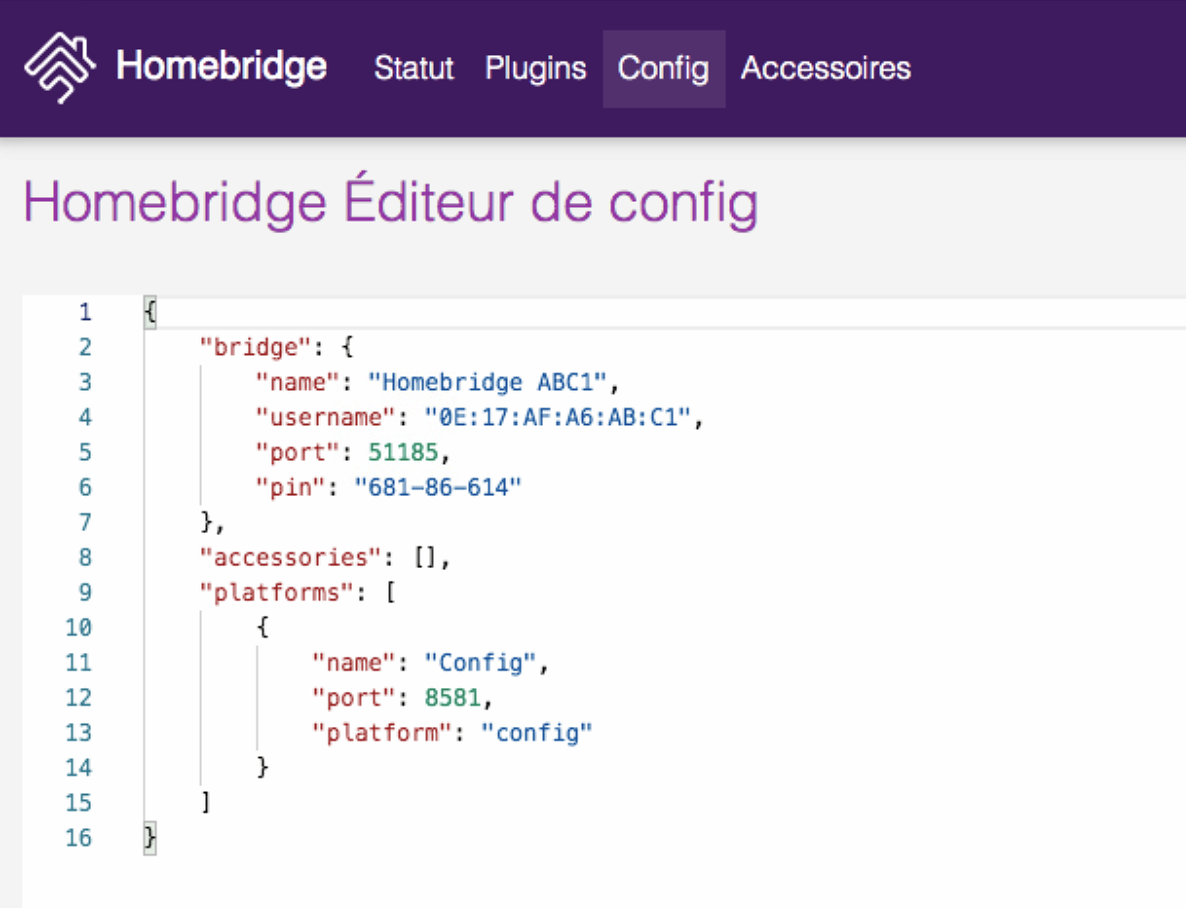
Task: Click the "platforms" key in editor
Action: coord(277,592)
